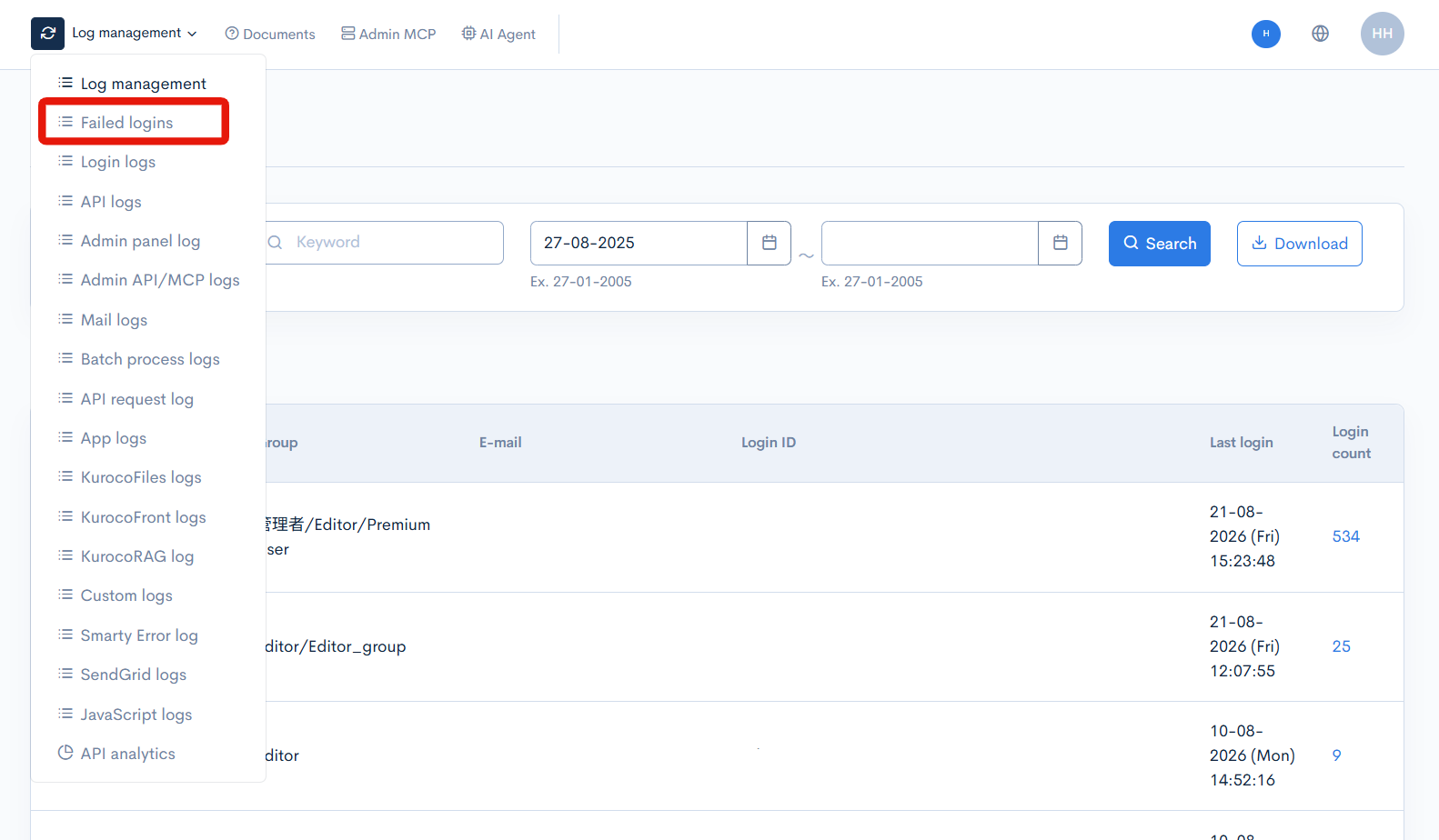Open the start date calendar picker
1439x840 pixels.
[x=770, y=243]
